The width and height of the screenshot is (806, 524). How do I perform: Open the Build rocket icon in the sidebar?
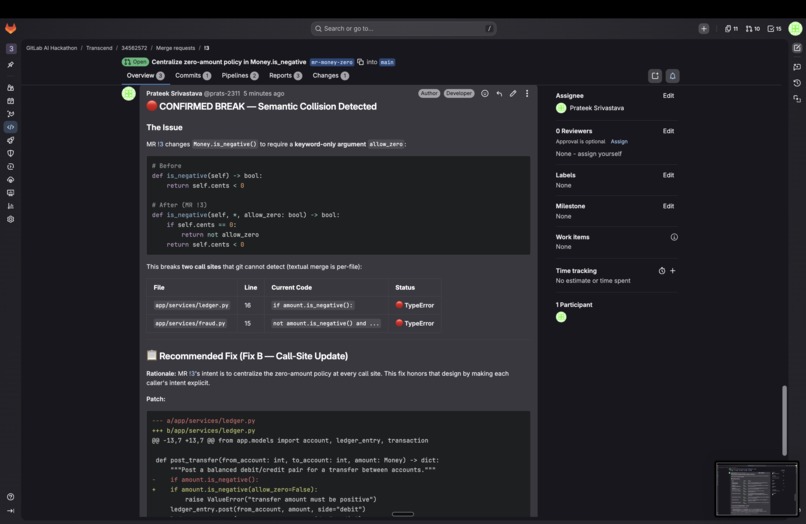(10, 140)
